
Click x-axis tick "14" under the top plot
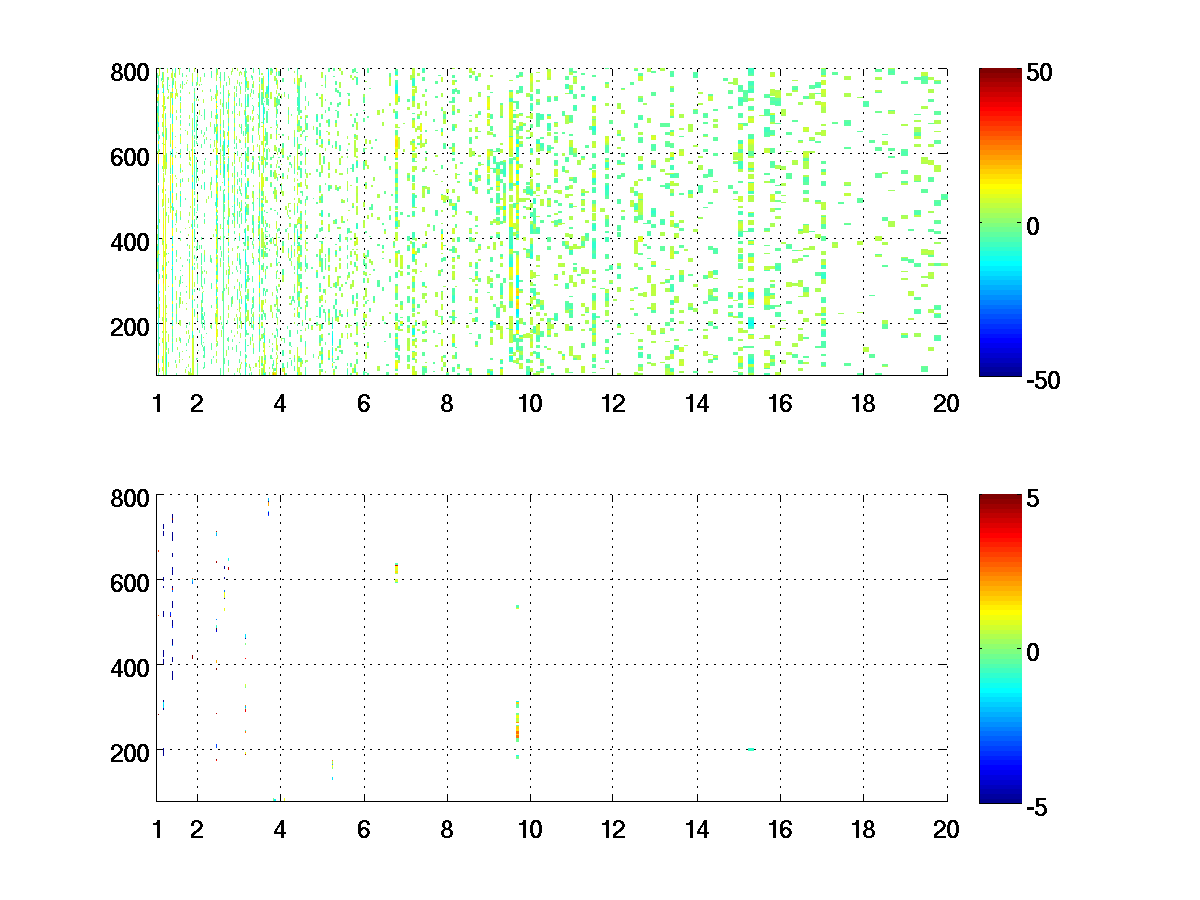tap(696, 403)
